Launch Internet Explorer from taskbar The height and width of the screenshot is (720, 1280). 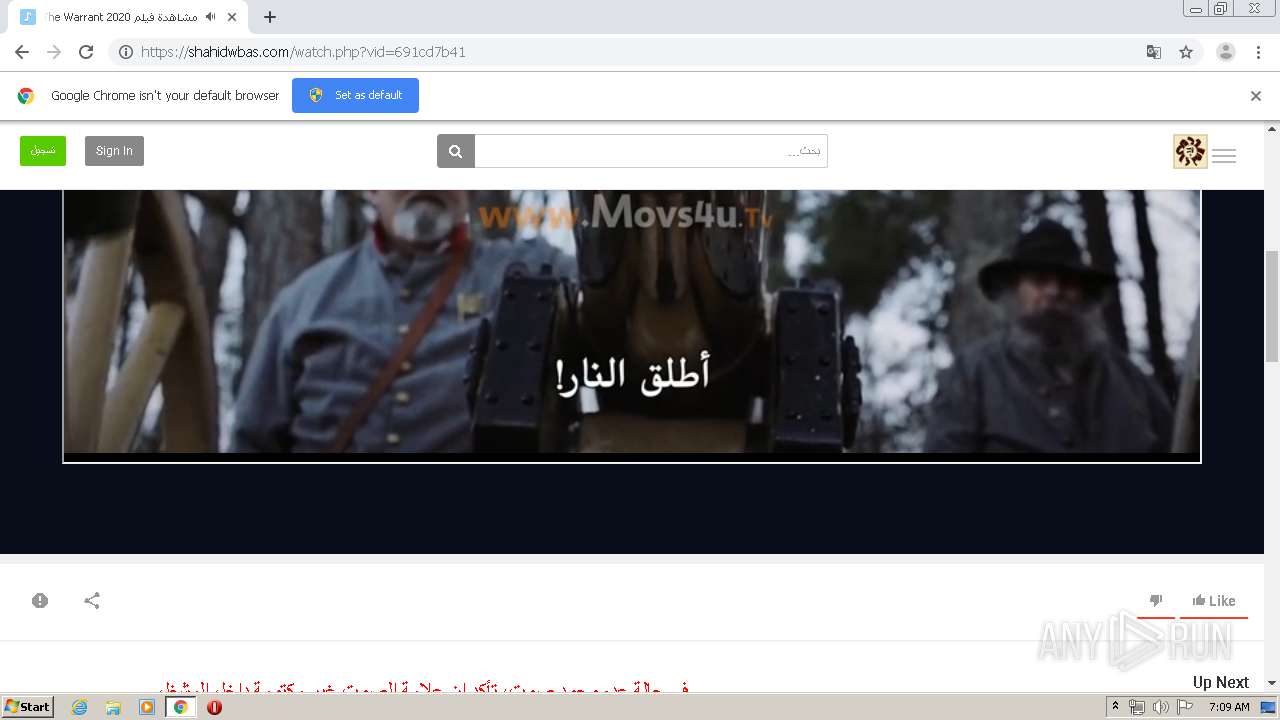click(x=79, y=707)
